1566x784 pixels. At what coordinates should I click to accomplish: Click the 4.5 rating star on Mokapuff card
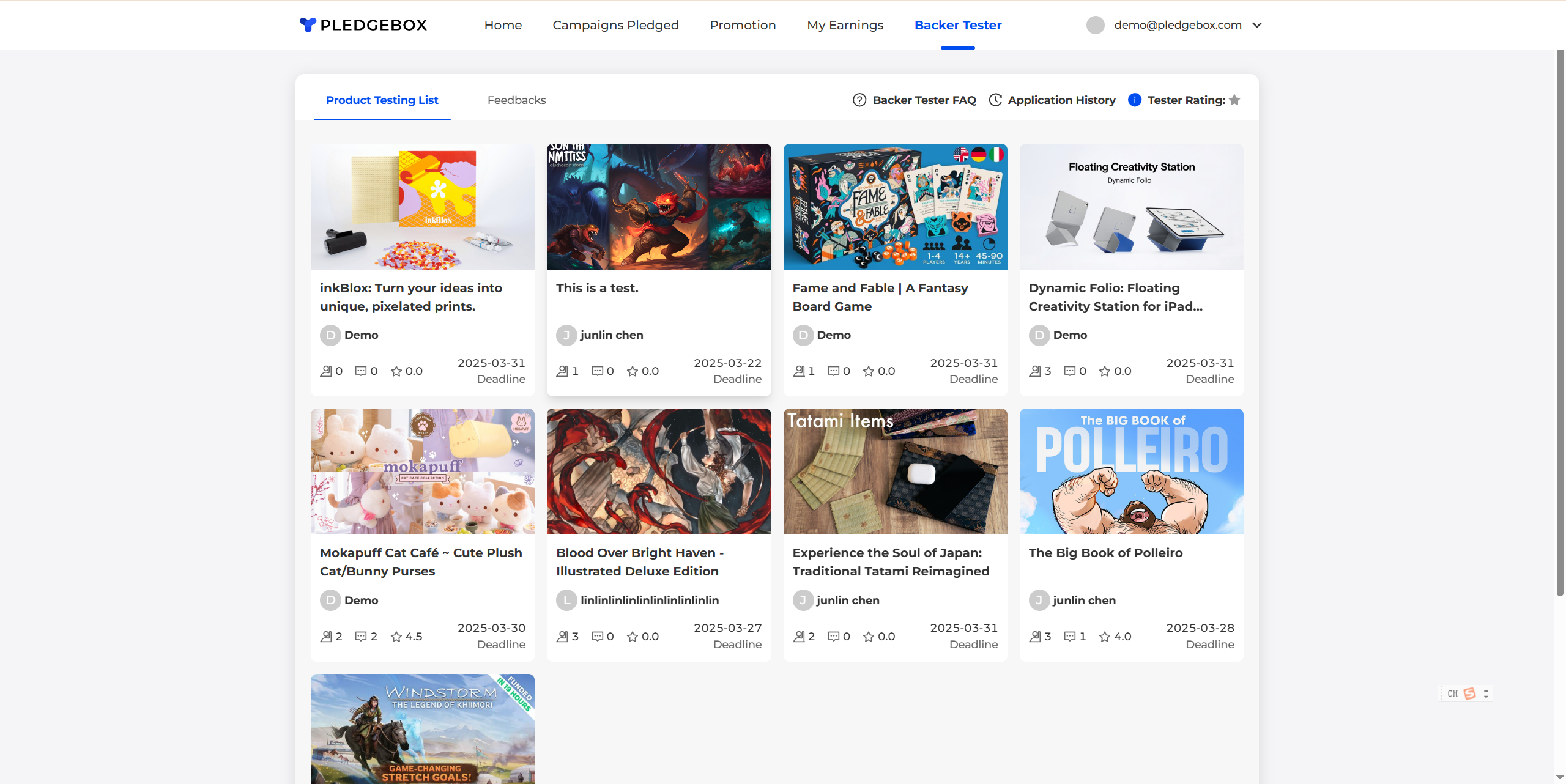[396, 637]
